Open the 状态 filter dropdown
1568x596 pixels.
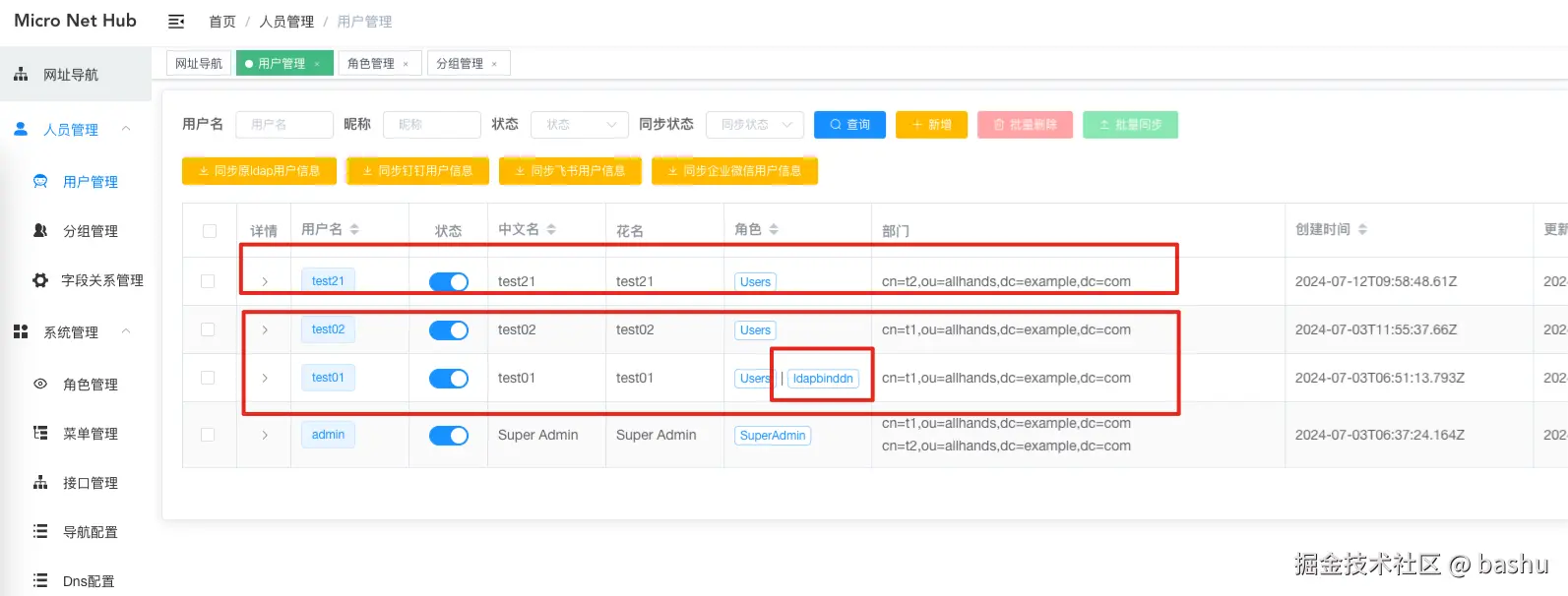(x=580, y=125)
